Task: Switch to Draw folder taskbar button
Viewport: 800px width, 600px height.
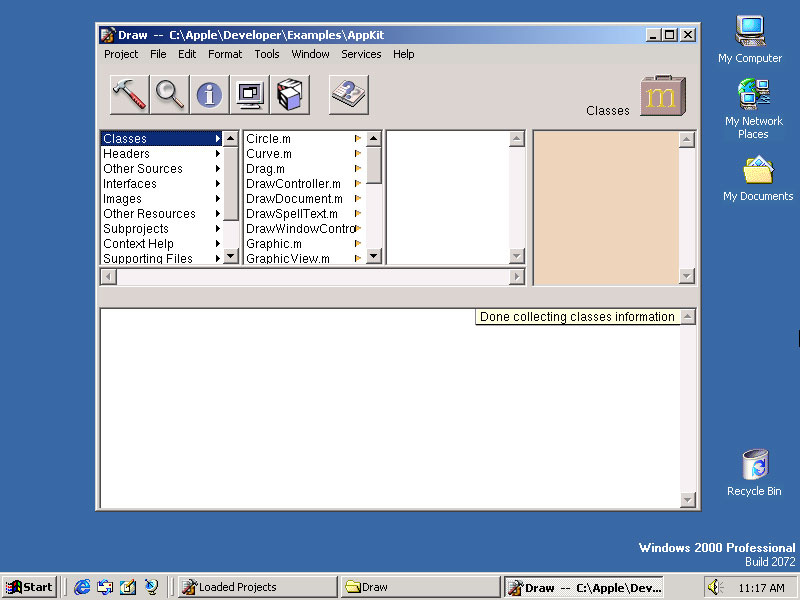Action: 420,587
